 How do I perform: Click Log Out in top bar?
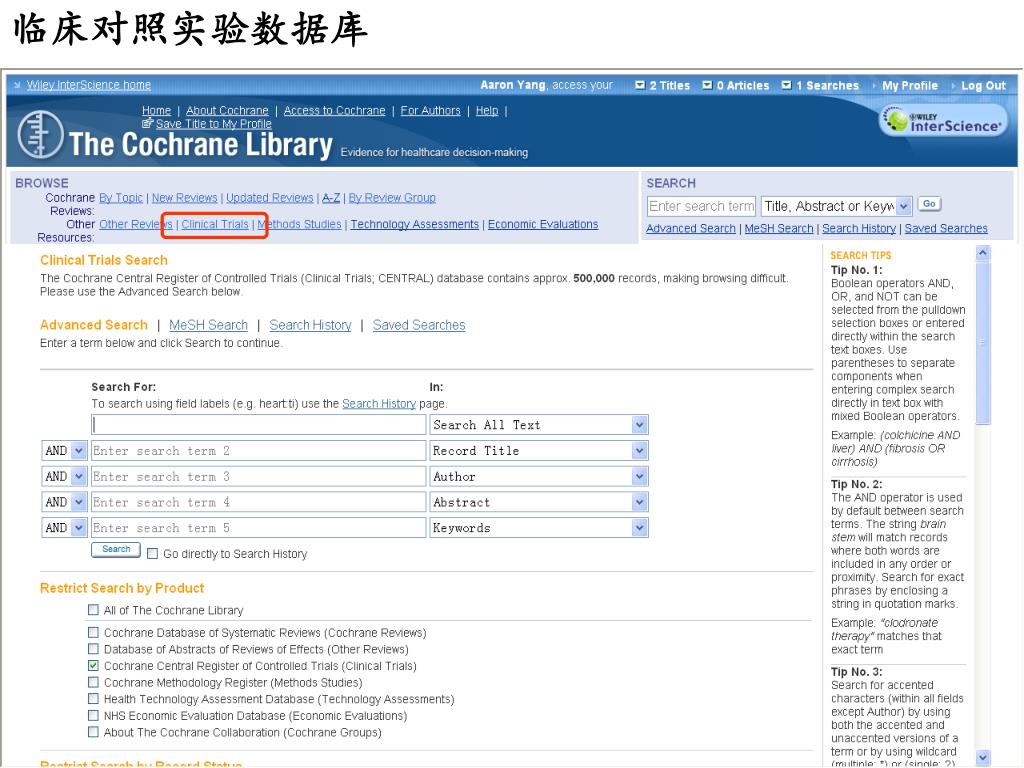[x=983, y=86]
